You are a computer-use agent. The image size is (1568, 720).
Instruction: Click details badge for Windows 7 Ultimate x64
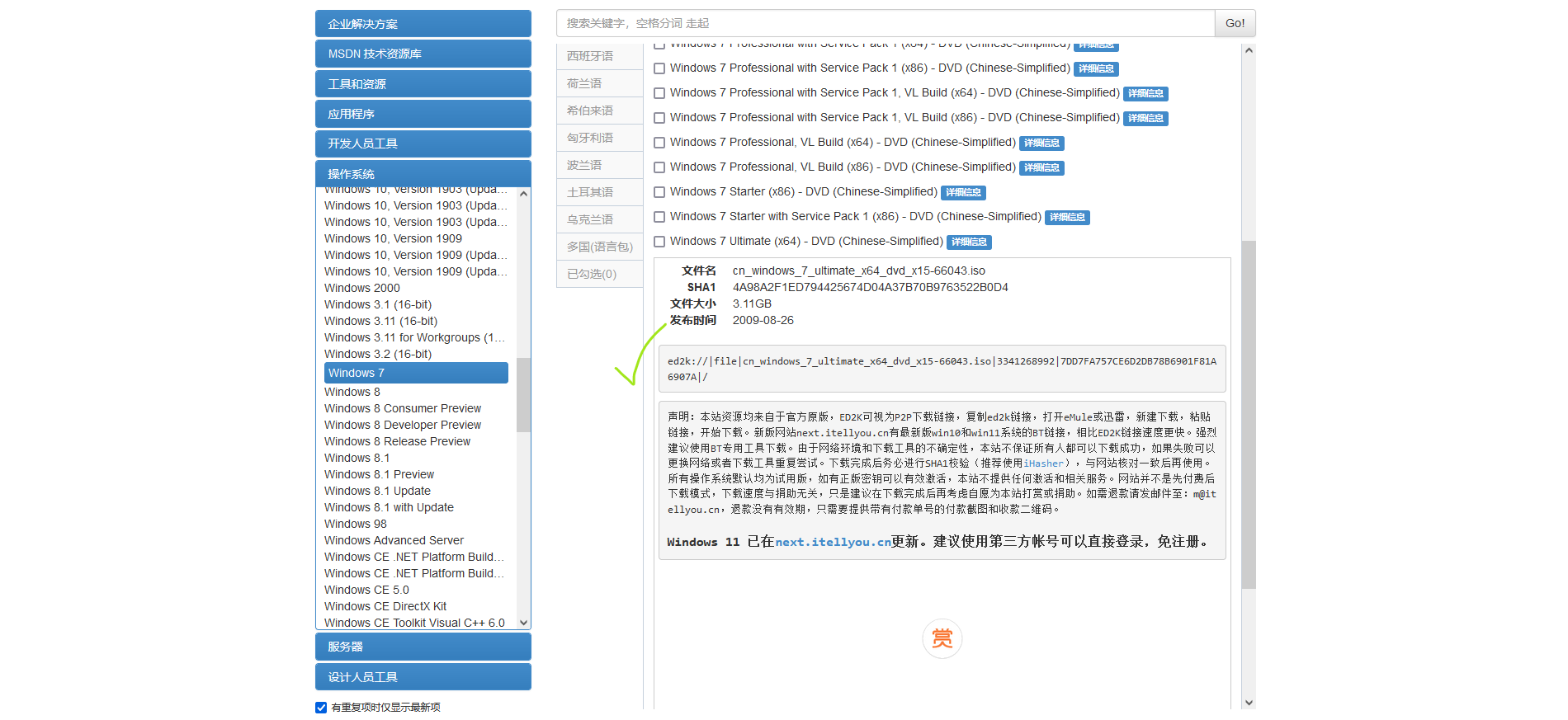[969, 242]
